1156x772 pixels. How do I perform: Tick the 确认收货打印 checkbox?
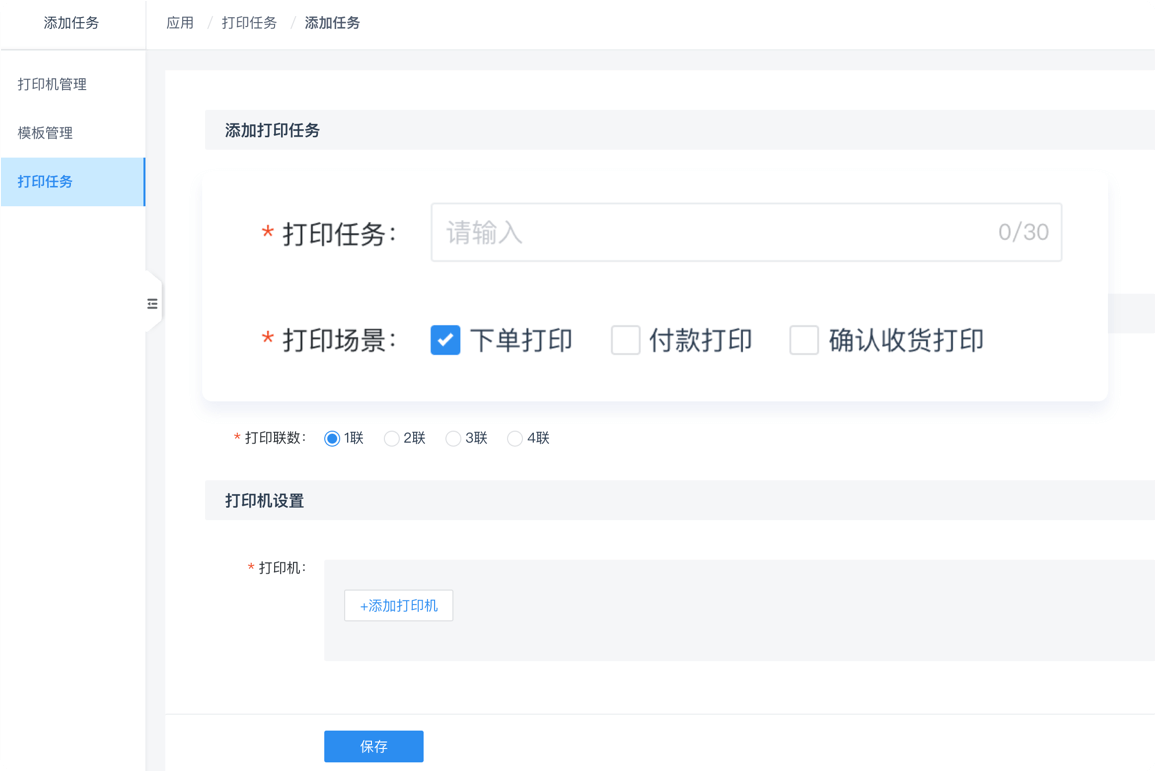(804, 341)
